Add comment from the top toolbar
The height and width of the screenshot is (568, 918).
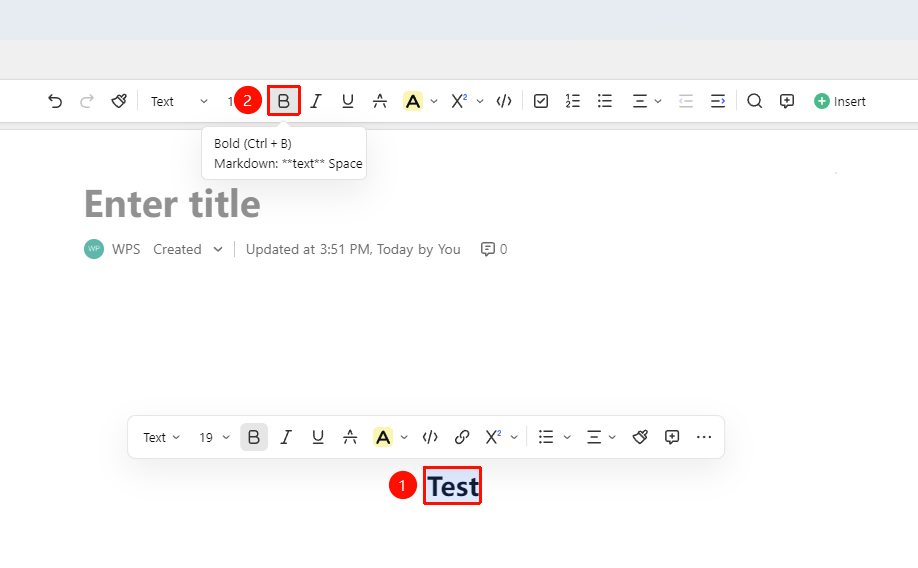[x=787, y=101]
